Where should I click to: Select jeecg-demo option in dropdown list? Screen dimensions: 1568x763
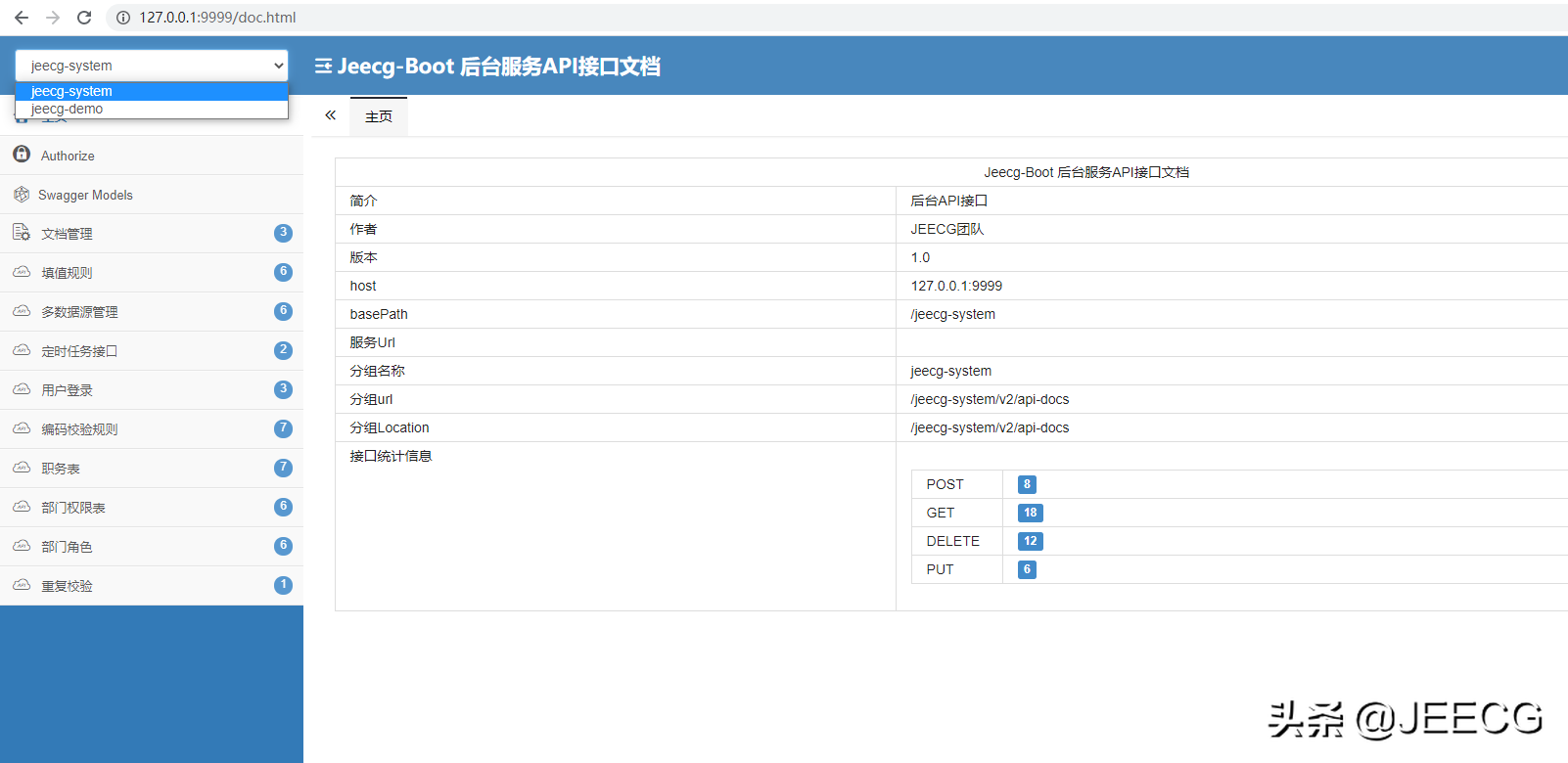[x=152, y=109]
